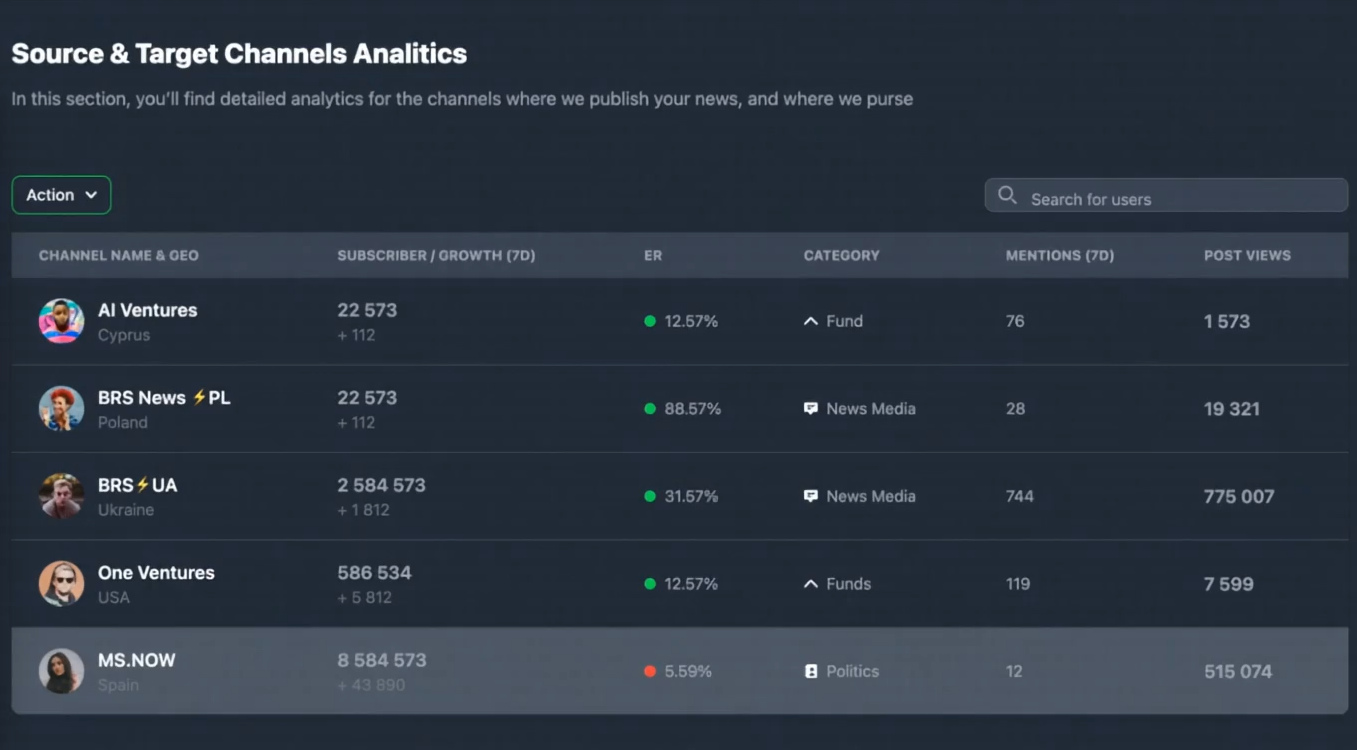Click growth value + 1 812
1357x750 pixels.
click(x=363, y=510)
